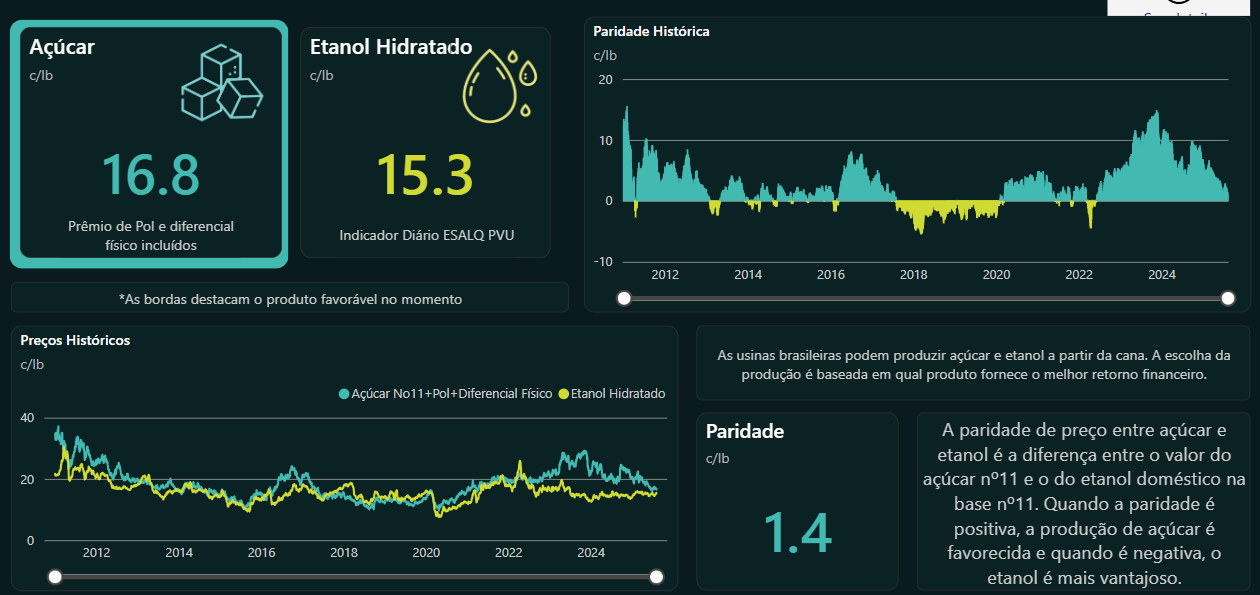Click the ethanol droplets icon
This screenshot has width=1260, height=595.
498,86
